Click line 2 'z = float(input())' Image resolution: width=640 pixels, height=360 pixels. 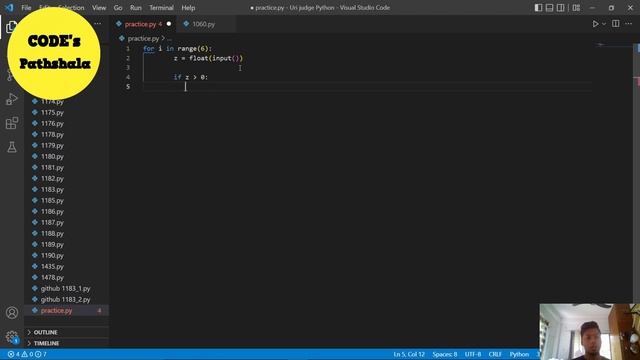pyautogui.click(x=208, y=58)
